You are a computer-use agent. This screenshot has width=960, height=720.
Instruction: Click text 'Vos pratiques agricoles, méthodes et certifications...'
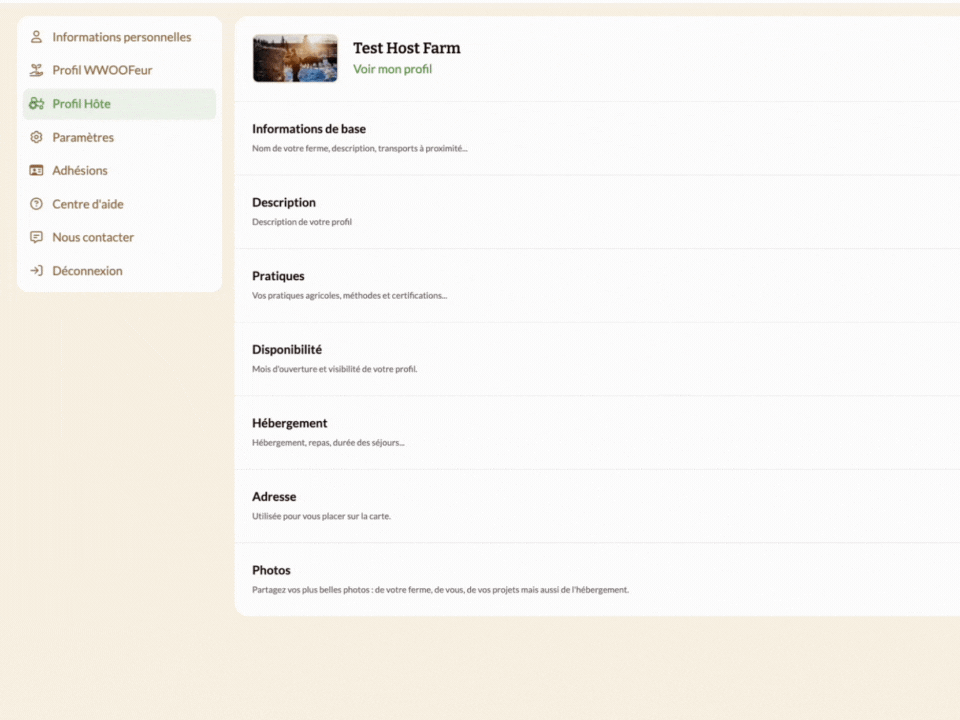[350, 295]
